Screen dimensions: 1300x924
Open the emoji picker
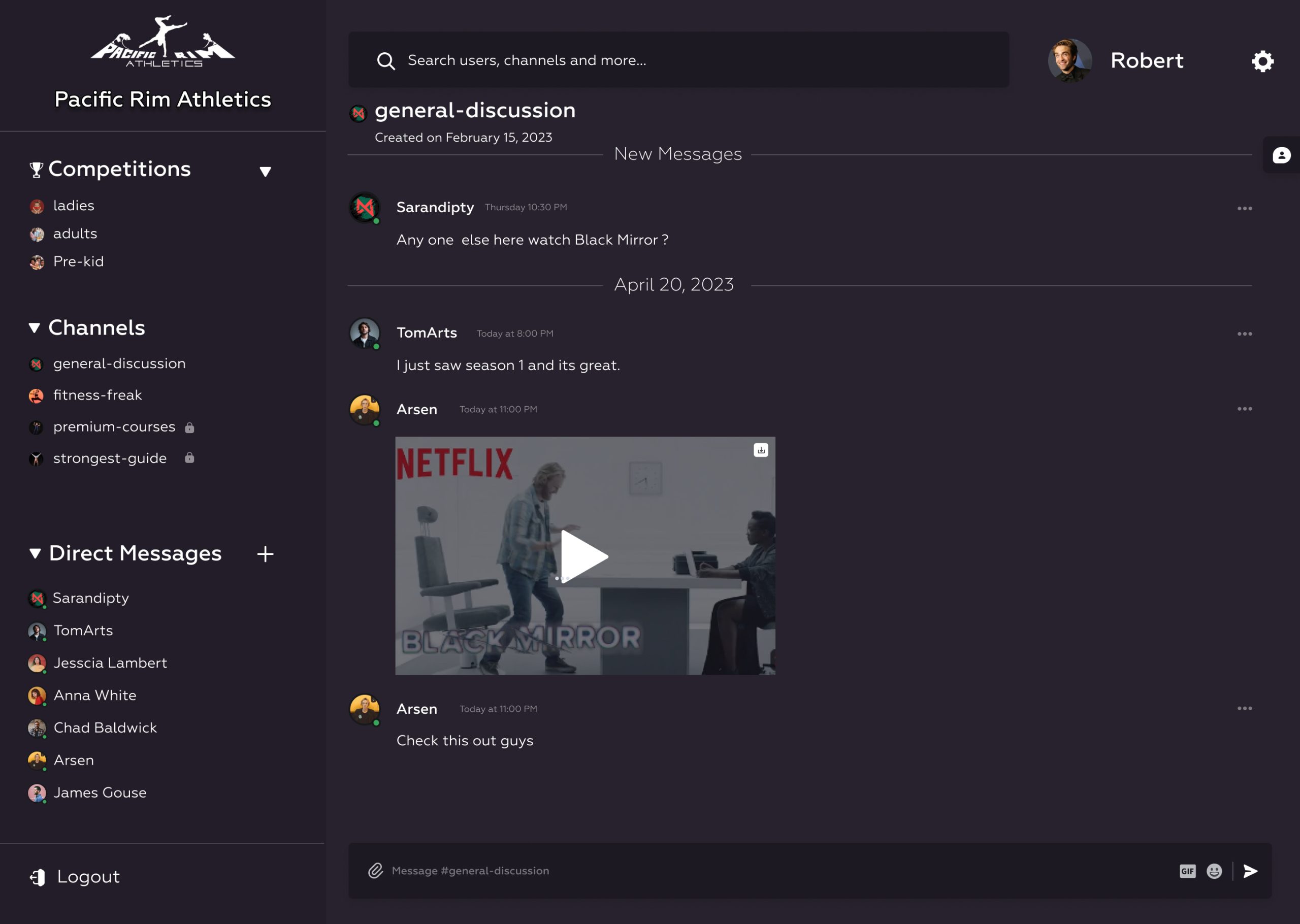pos(1214,871)
